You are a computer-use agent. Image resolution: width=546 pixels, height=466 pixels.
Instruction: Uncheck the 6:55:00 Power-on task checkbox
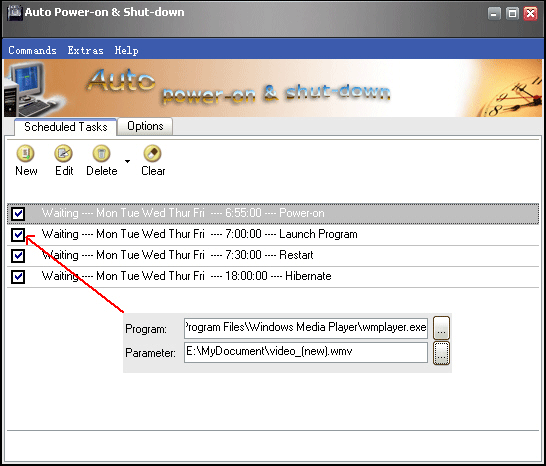[18, 213]
